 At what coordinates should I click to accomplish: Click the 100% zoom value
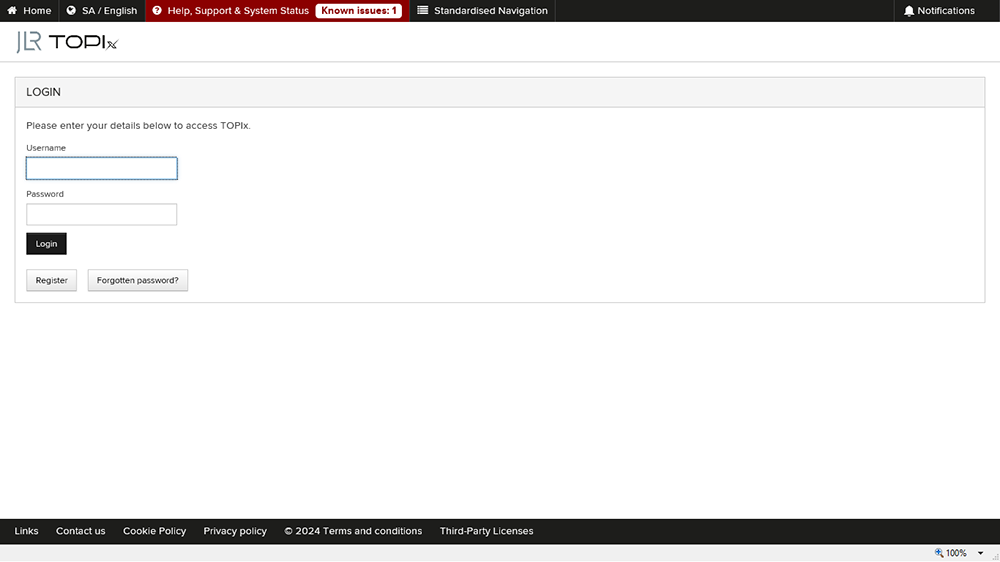coord(956,553)
